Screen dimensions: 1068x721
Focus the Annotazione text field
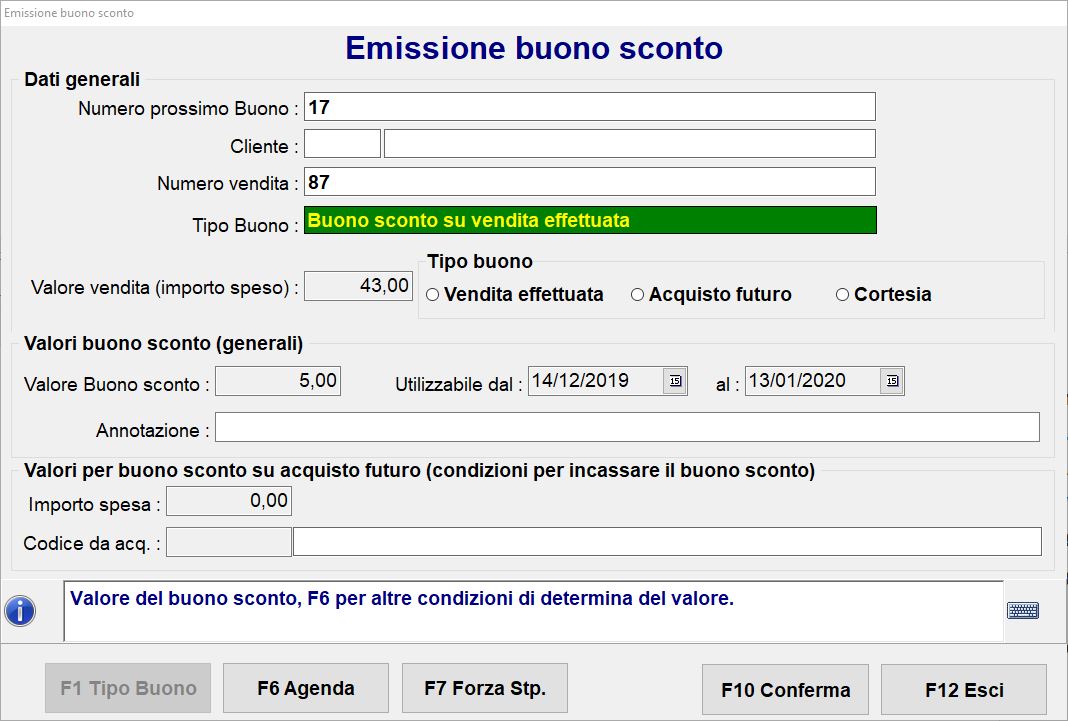(627, 427)
